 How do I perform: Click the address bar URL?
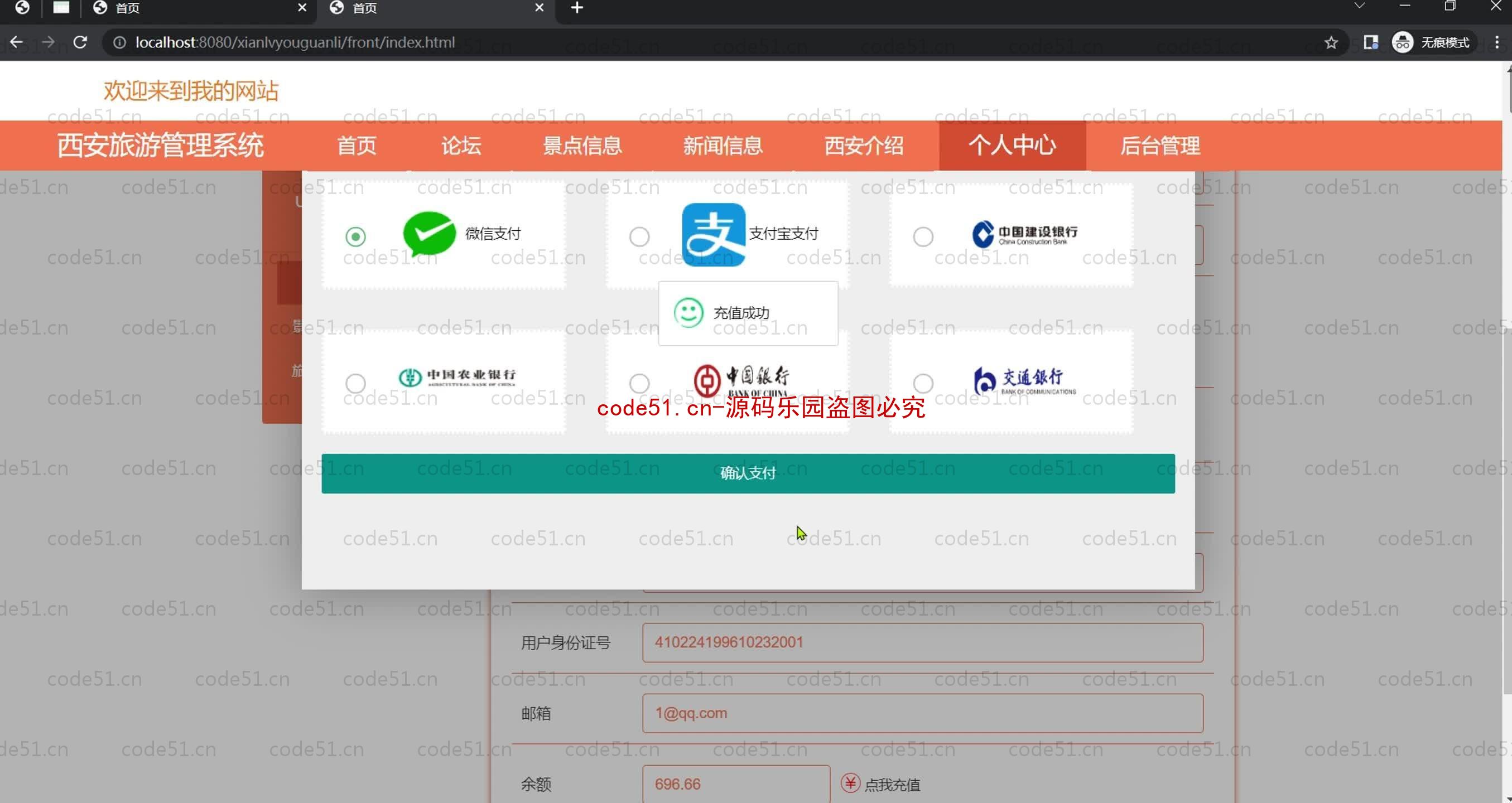click(295, 42)
